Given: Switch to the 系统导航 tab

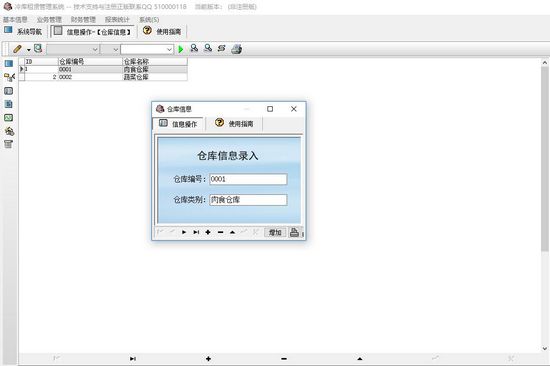Looking at the screenshot, I should 23,32.
